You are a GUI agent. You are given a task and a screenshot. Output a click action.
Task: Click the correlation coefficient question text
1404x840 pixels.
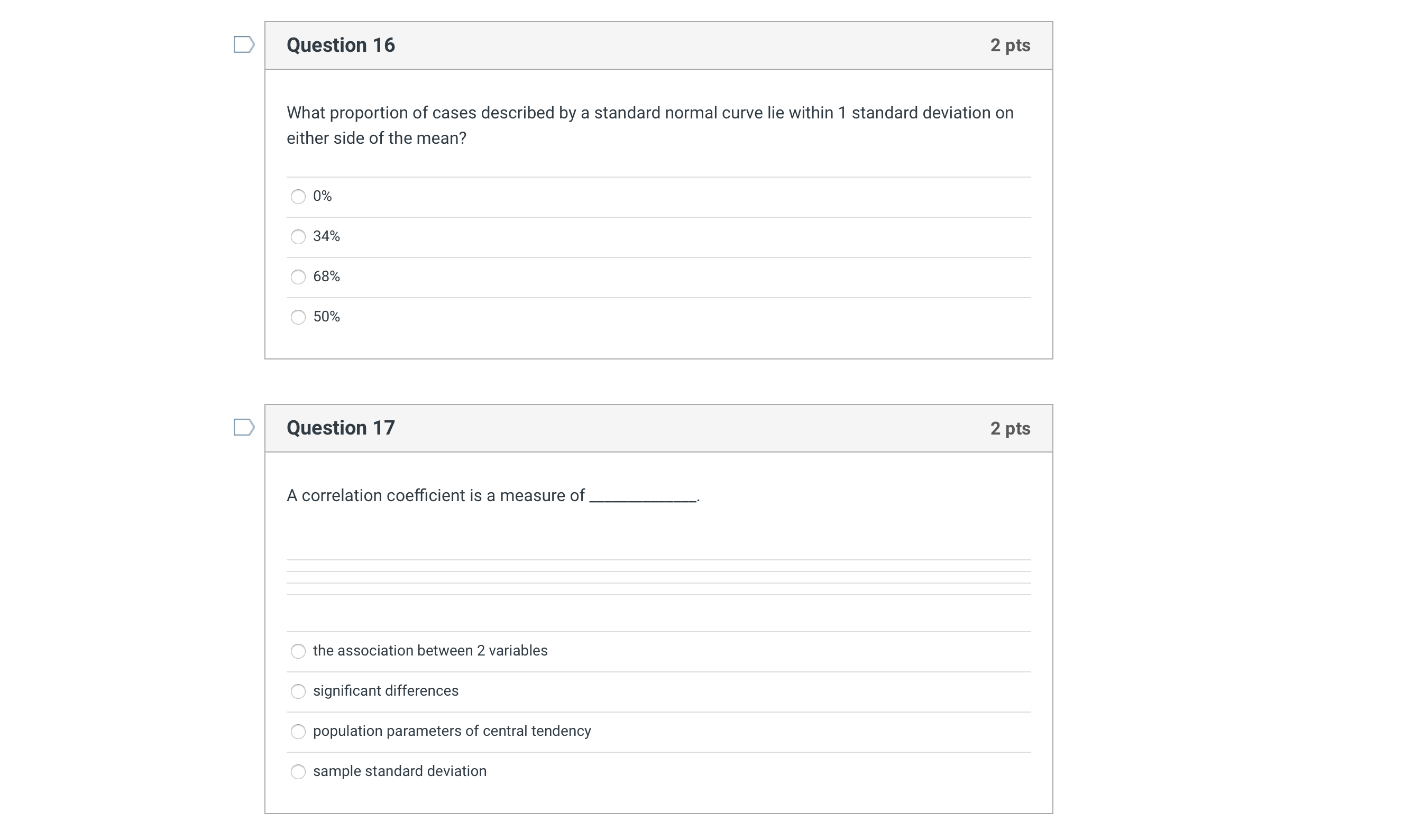[436, 496]
